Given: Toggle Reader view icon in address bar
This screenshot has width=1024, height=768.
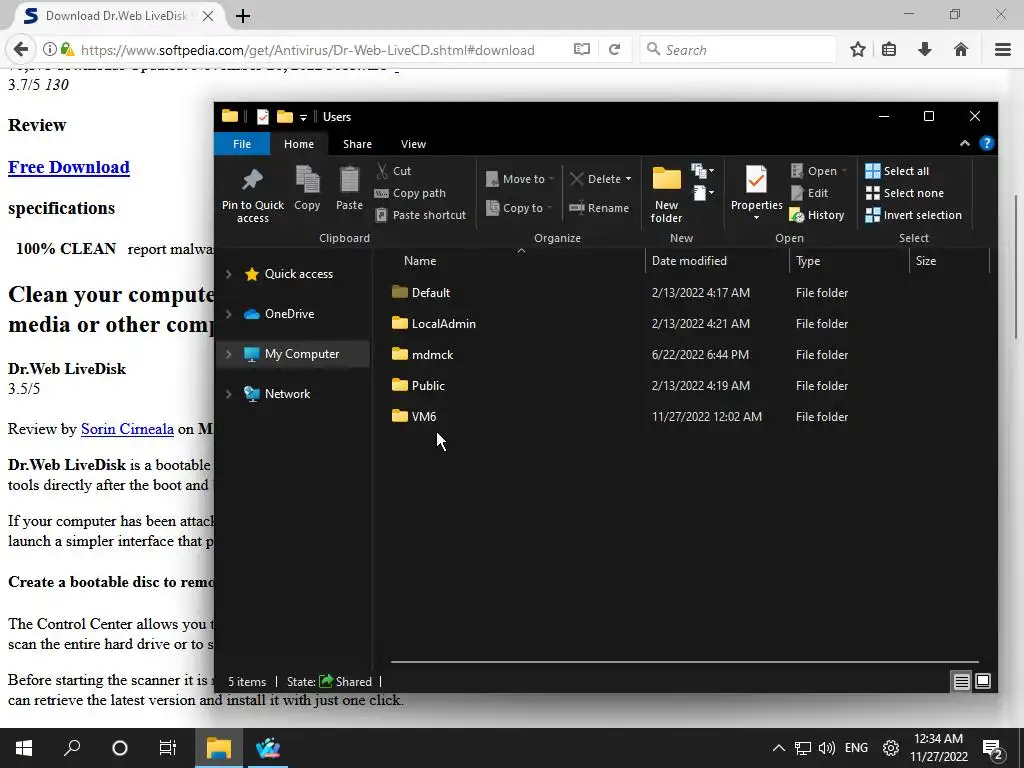Looking at the screenshot, I should click(581, 50).
